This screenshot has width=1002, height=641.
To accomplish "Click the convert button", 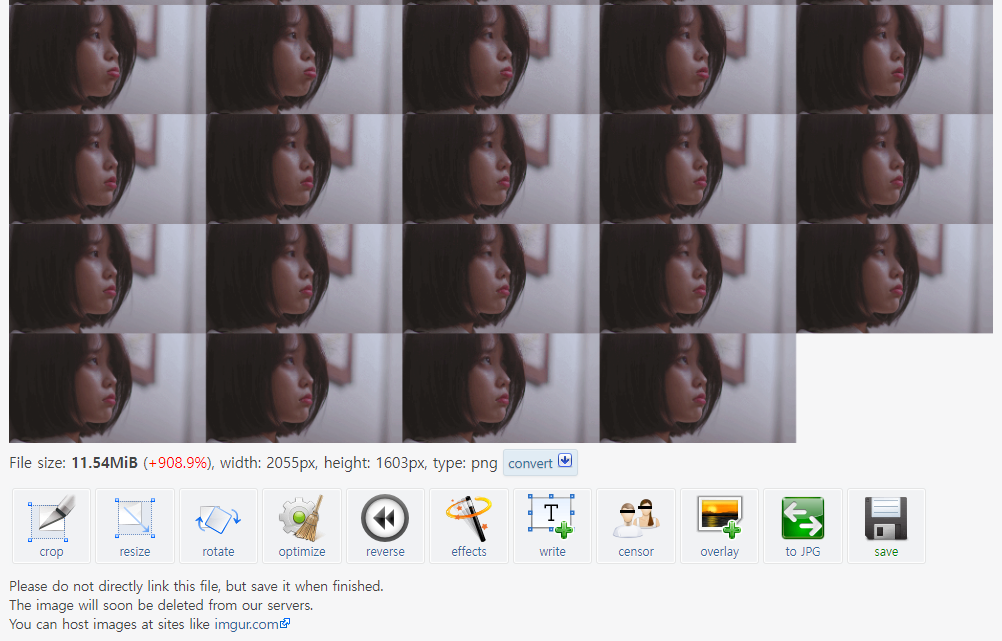I will (540, 463).
